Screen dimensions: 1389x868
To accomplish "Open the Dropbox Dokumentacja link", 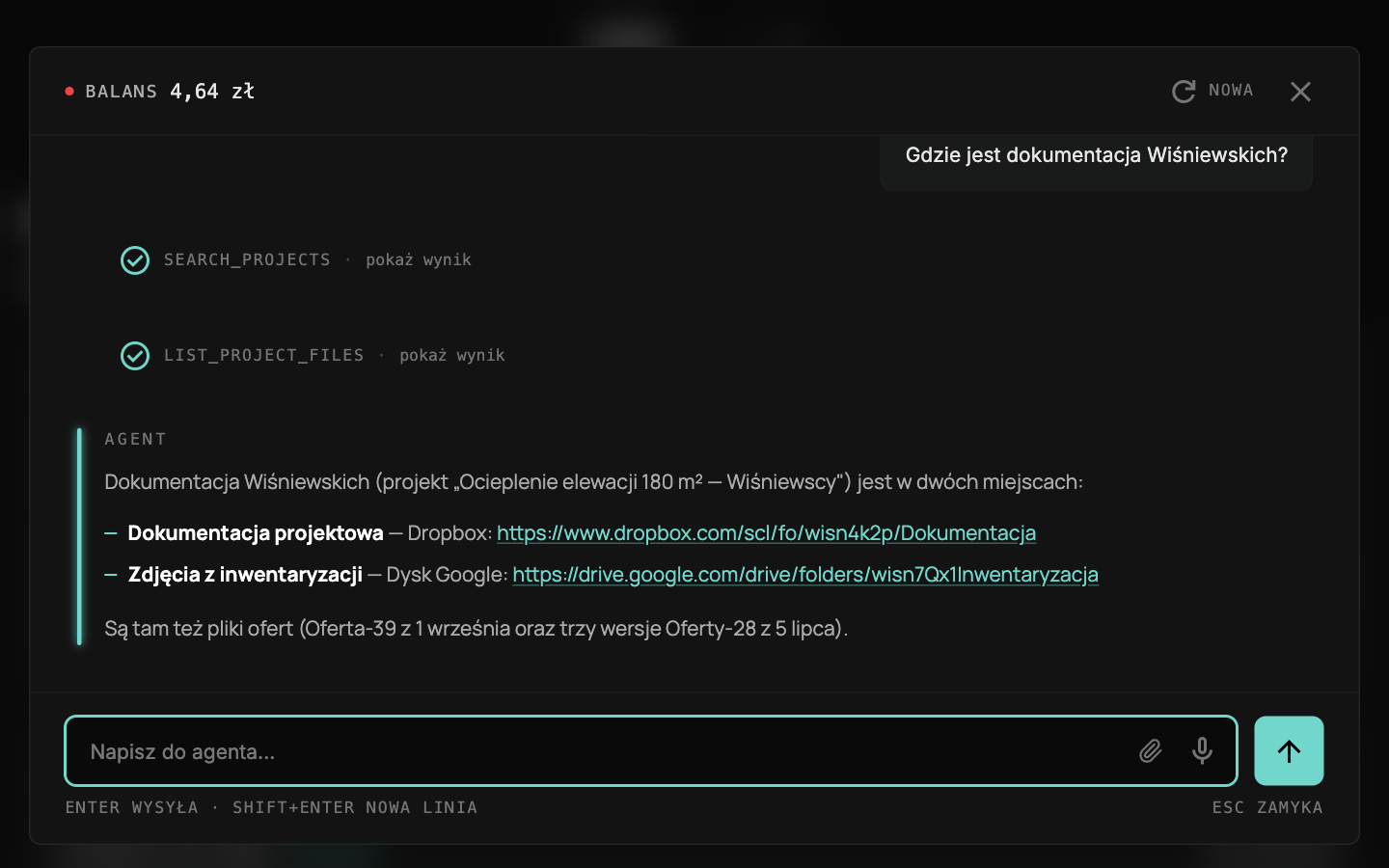I will [766, 533].
